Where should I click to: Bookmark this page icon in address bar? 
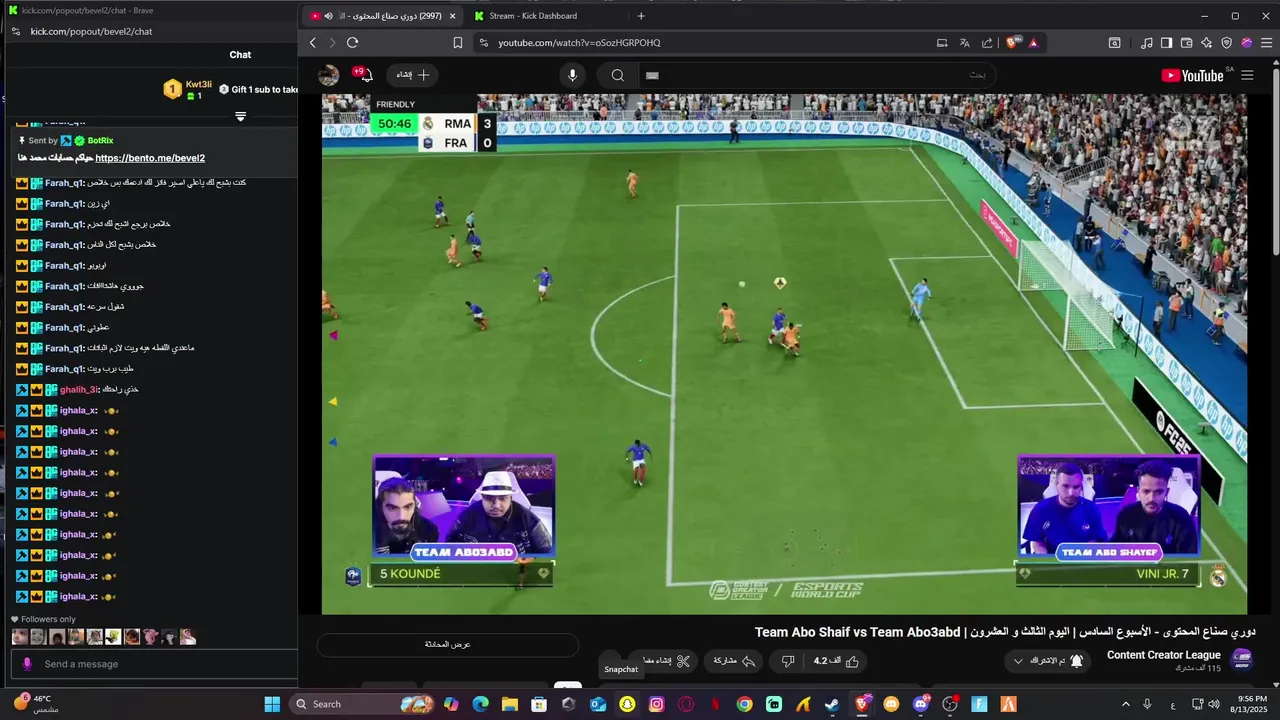(x=458, y=43)
